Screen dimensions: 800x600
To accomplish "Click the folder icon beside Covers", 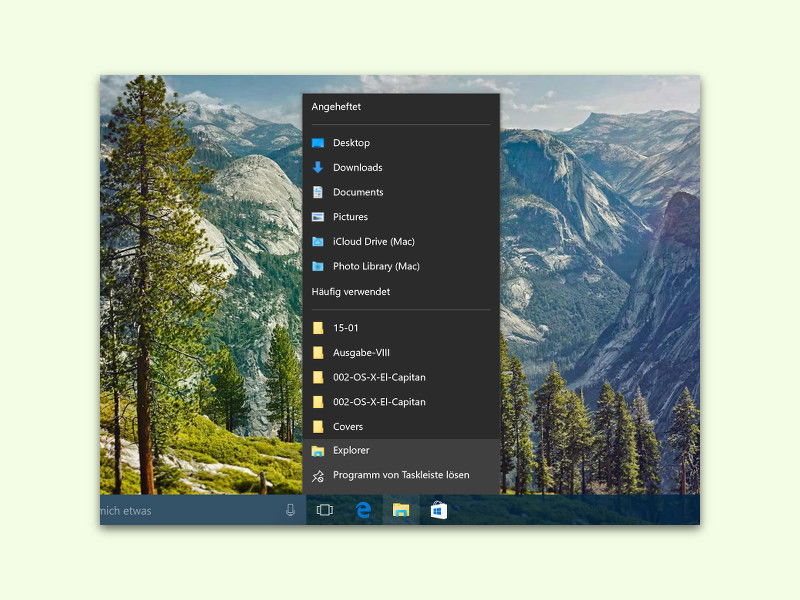I will click(318, 427).
